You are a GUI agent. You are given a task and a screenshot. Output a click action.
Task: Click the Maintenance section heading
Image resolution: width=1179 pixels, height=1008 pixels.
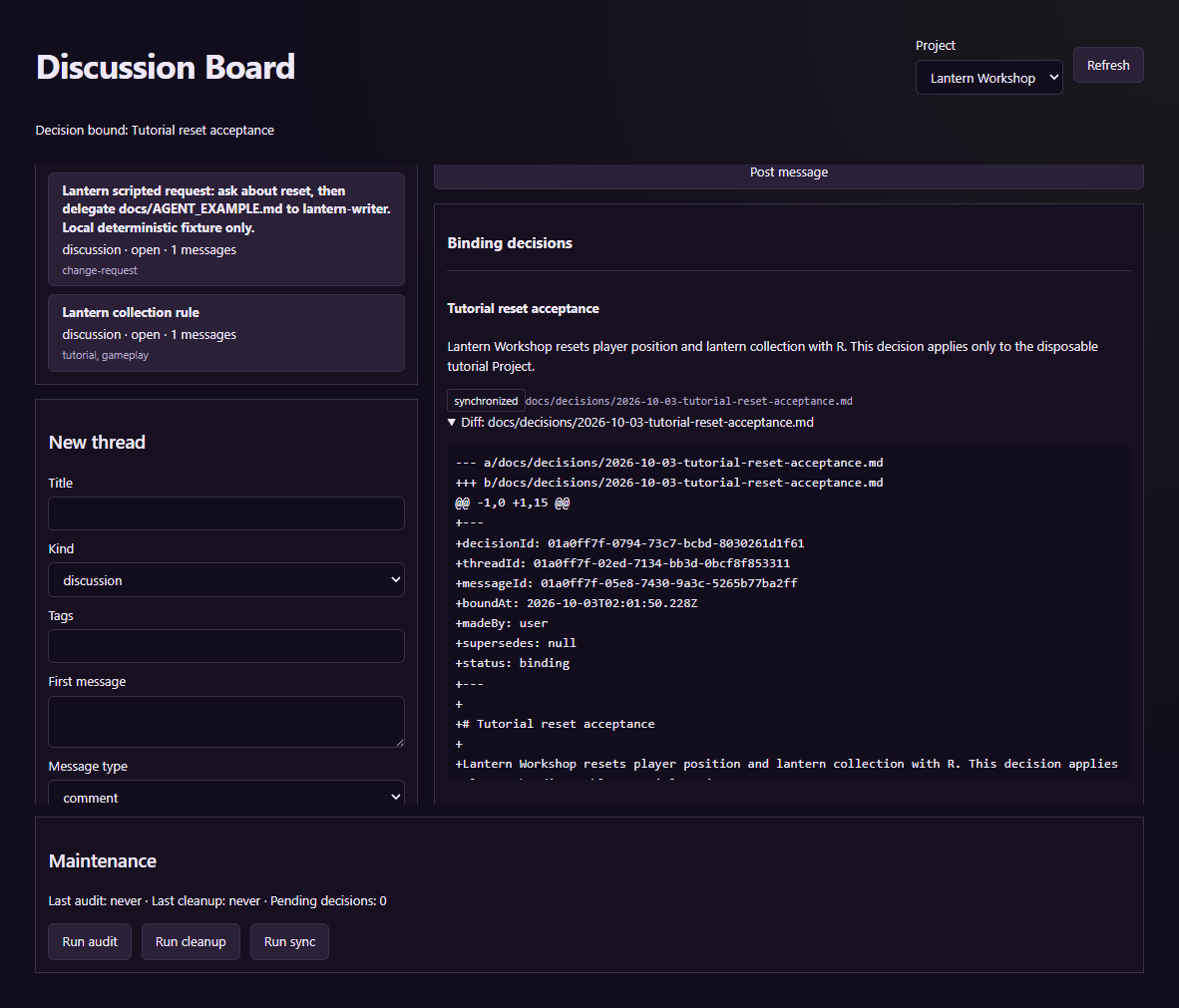point(103,861)
